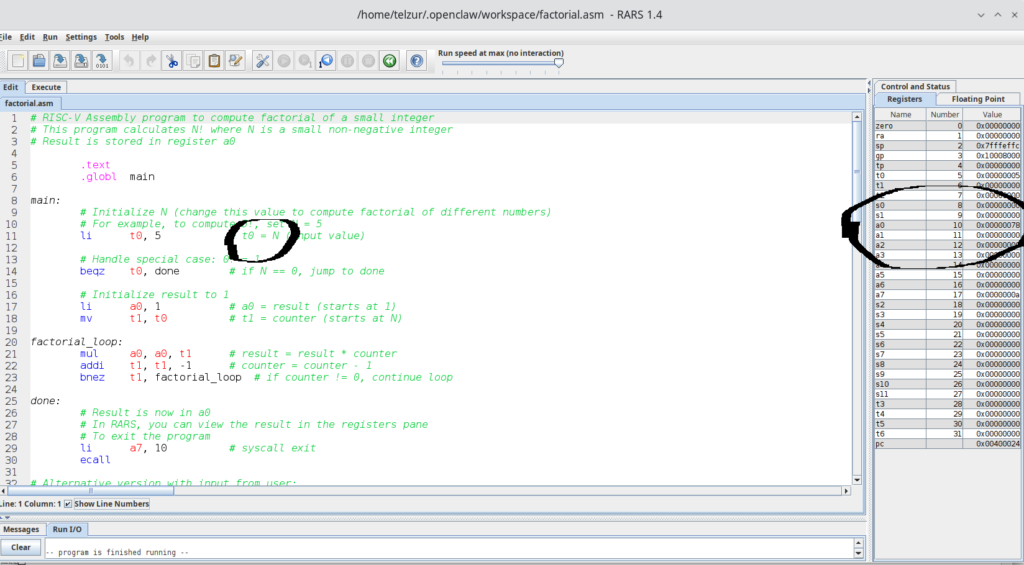Assemble the program with the wrench icon
This screenshot has width=1024, height=565.
pyautogui.click(x=263, y=61)
